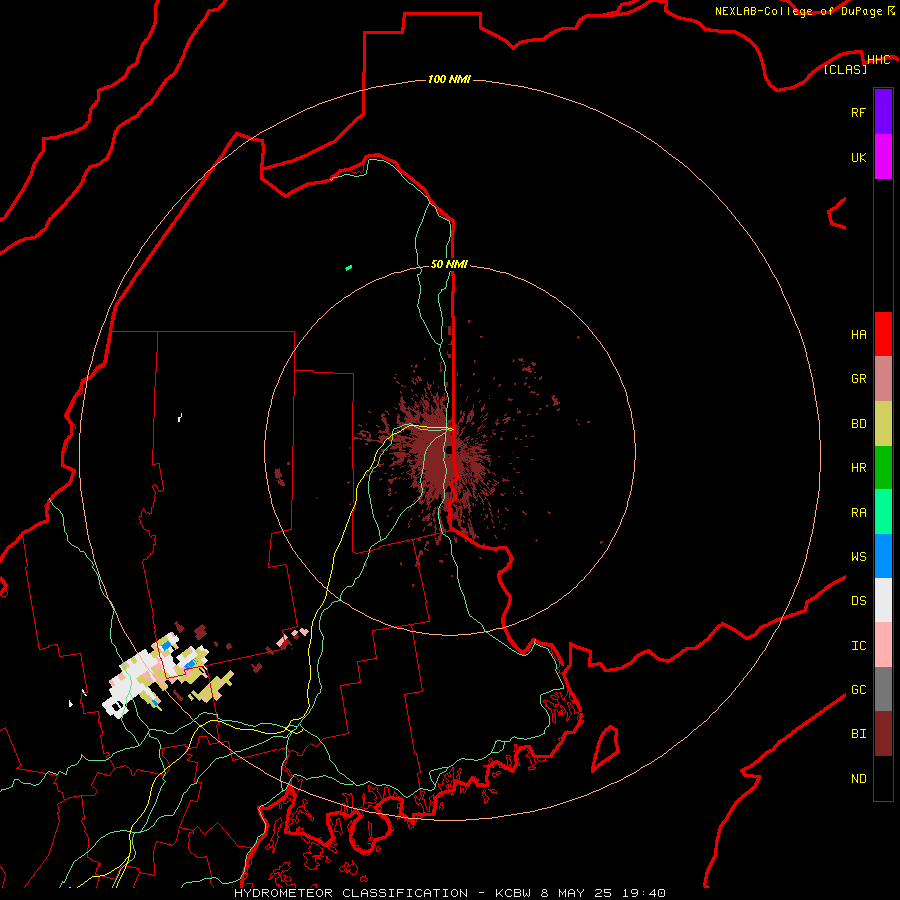This screenshot has height=900, width=900.
Task: Click the BI dark-red legend swatch
Action: point(883,734)
